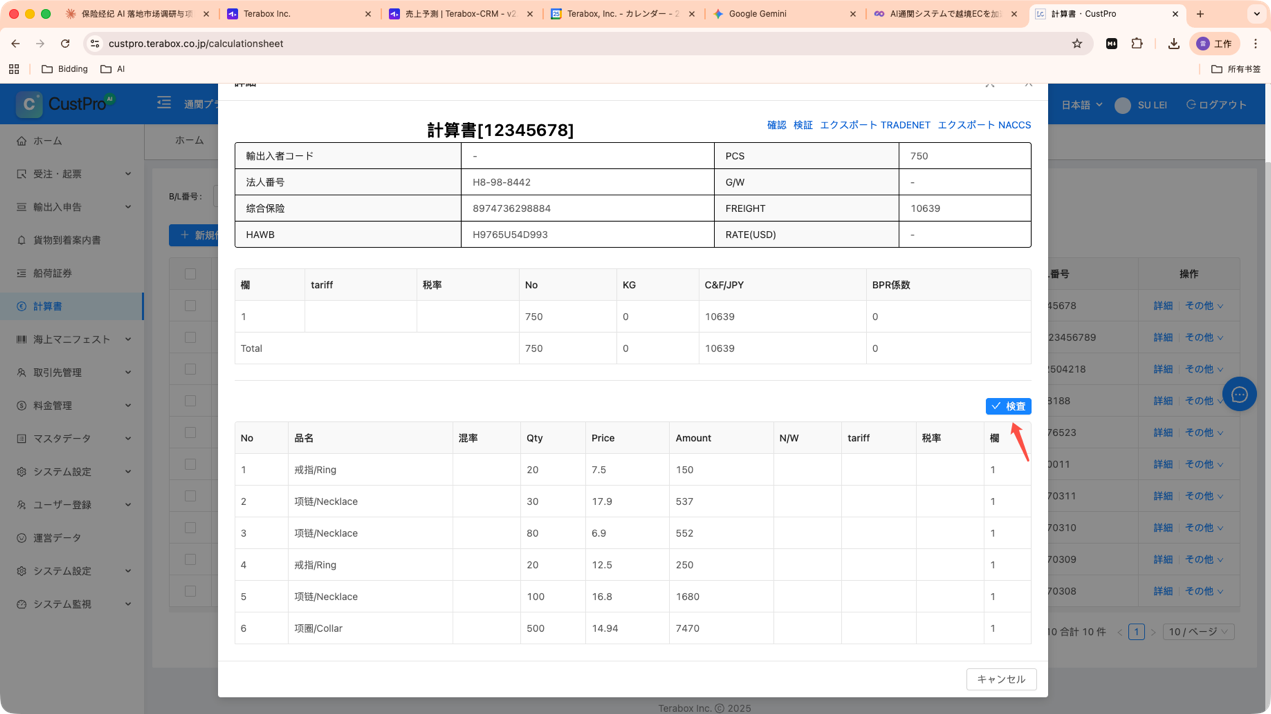1271x714 pixels.
Task: Expand 海上マニフェスト sidebar menu
Action: pos(72,339)
